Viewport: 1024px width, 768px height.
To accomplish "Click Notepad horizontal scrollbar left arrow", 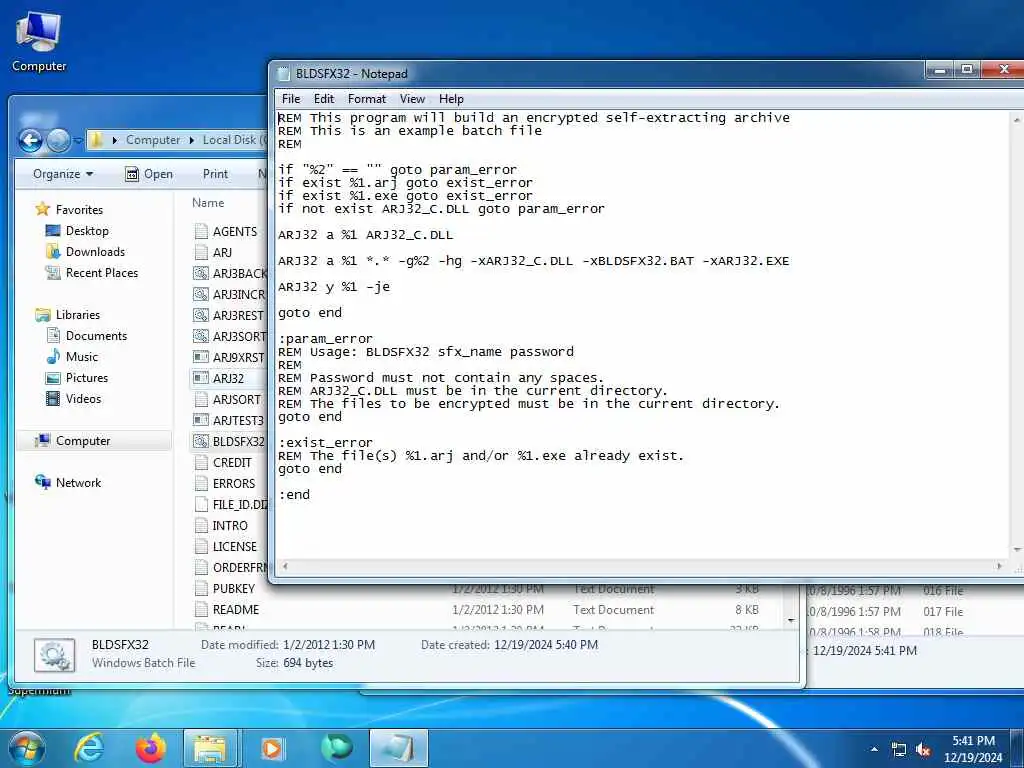I will point(285,566).
